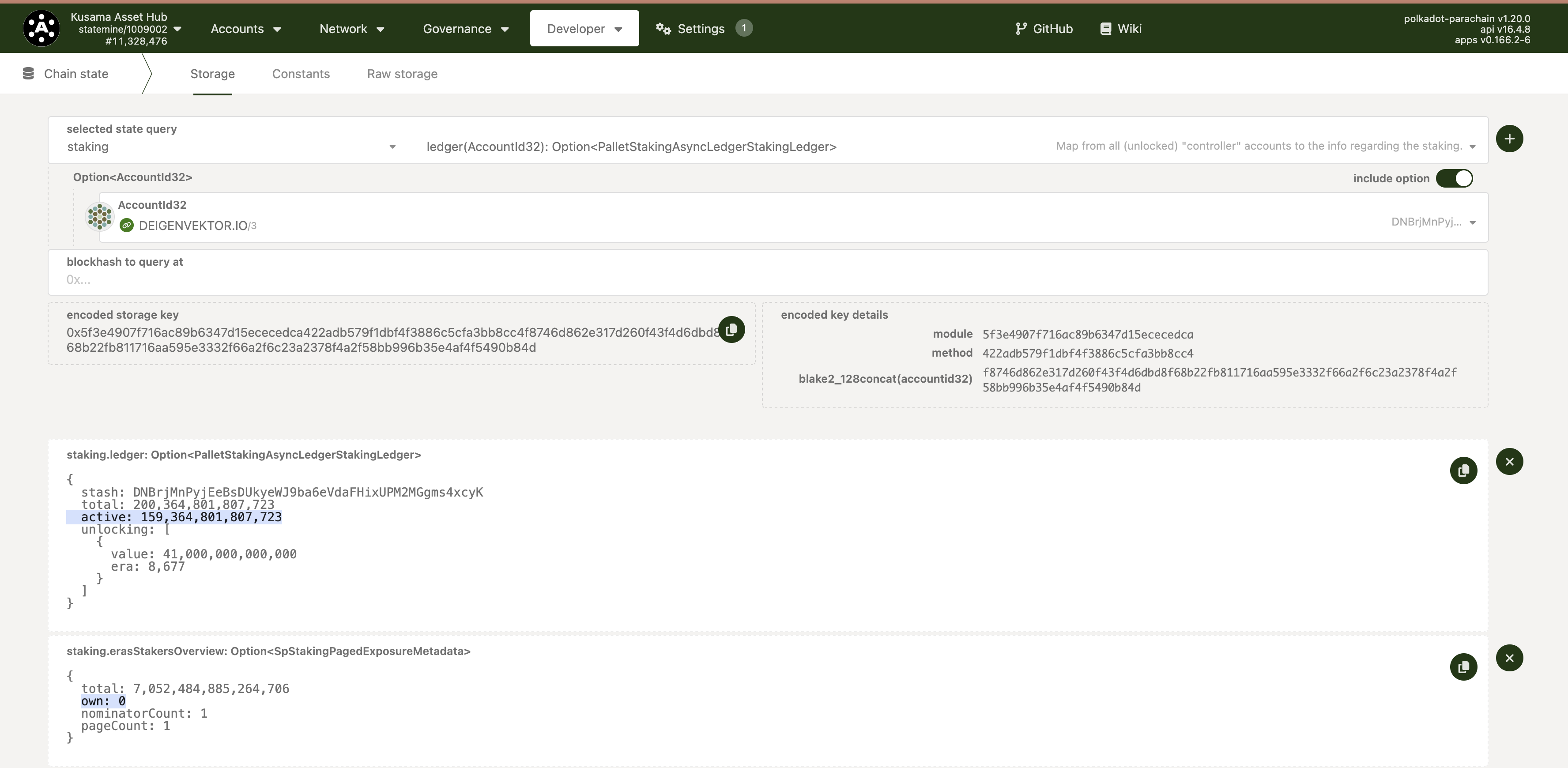Expand the staking module dropdown
This screenshot has width=1568, height=768.
click(392, 147)
